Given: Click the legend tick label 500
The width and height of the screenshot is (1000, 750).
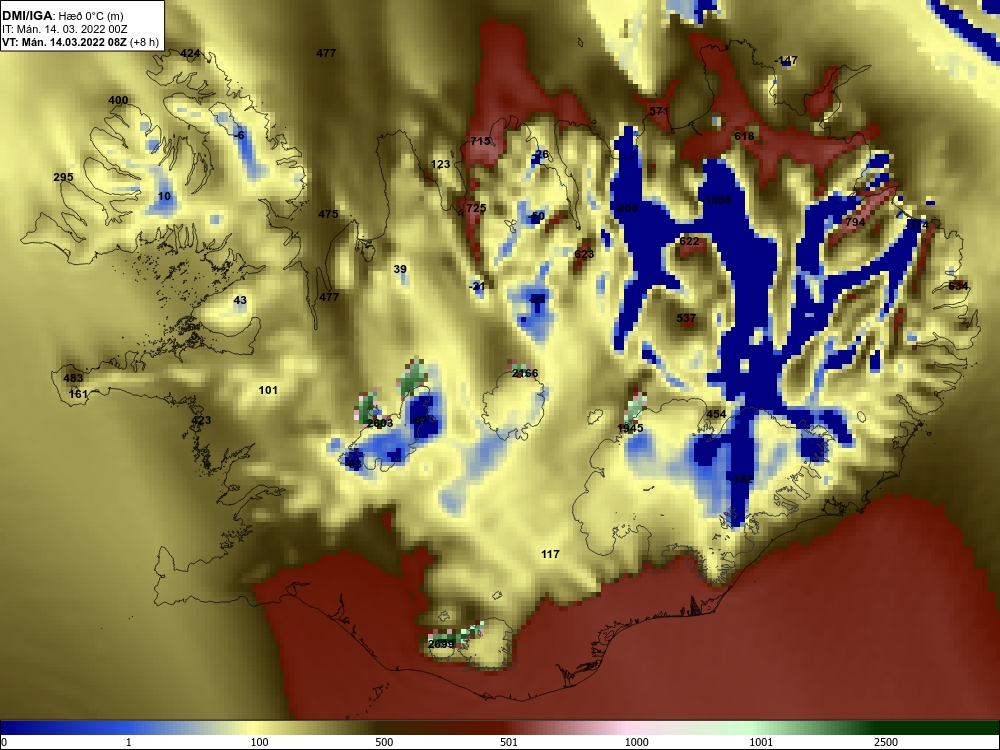Looking at the screenshot, I should coord(384,742).
